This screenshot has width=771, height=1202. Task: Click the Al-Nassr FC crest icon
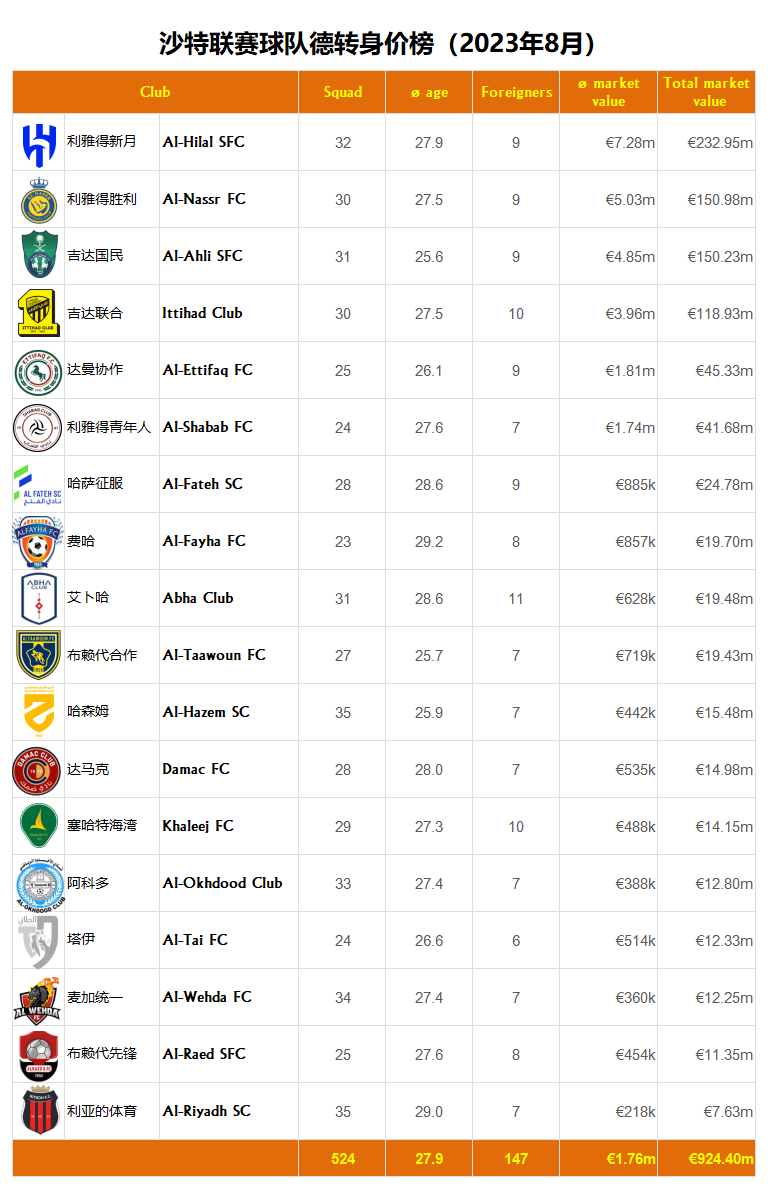tap(39, 200)
